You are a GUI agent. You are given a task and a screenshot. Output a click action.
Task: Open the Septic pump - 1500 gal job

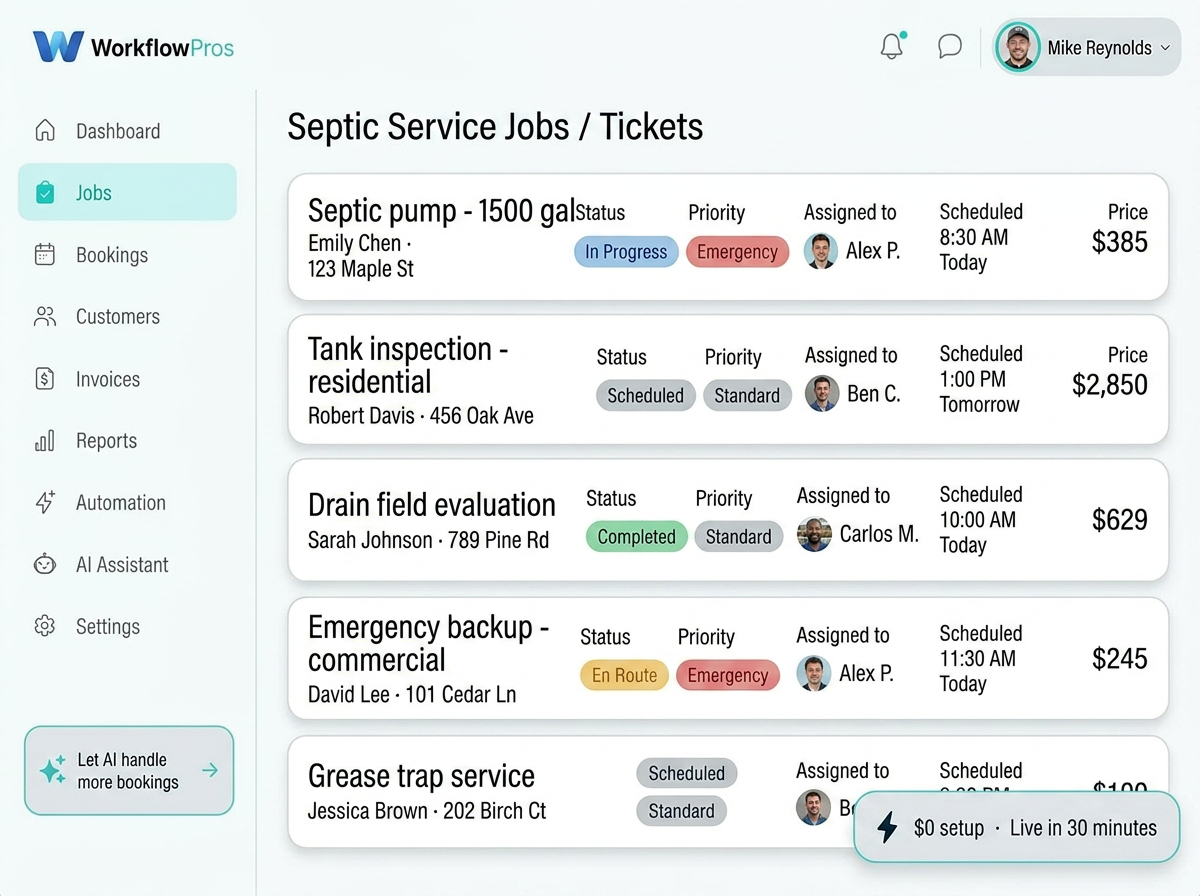pos(728,237)
